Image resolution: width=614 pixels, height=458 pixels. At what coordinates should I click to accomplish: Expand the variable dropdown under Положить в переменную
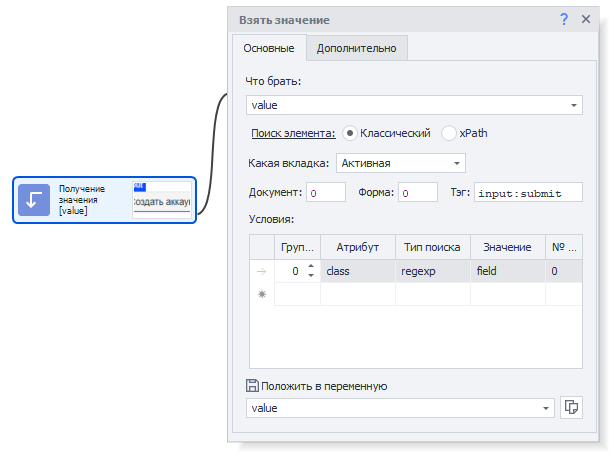coord(546,408)
